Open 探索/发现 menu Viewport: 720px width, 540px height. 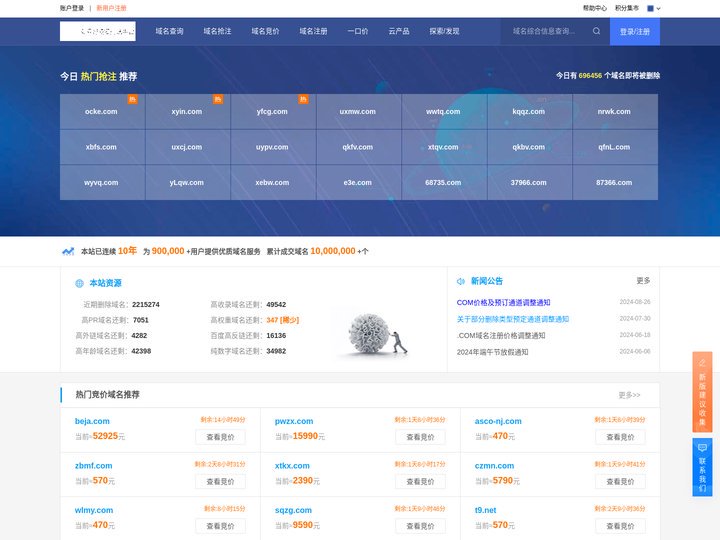[444, 31]
